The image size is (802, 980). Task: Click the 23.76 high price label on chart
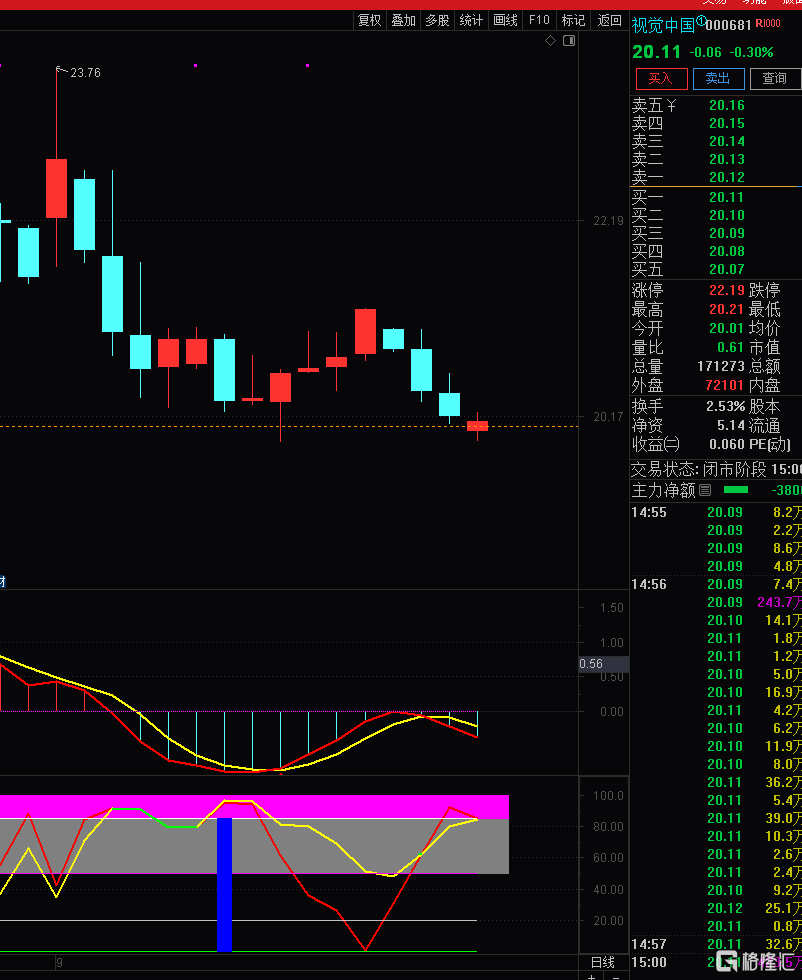coord(85,73)
